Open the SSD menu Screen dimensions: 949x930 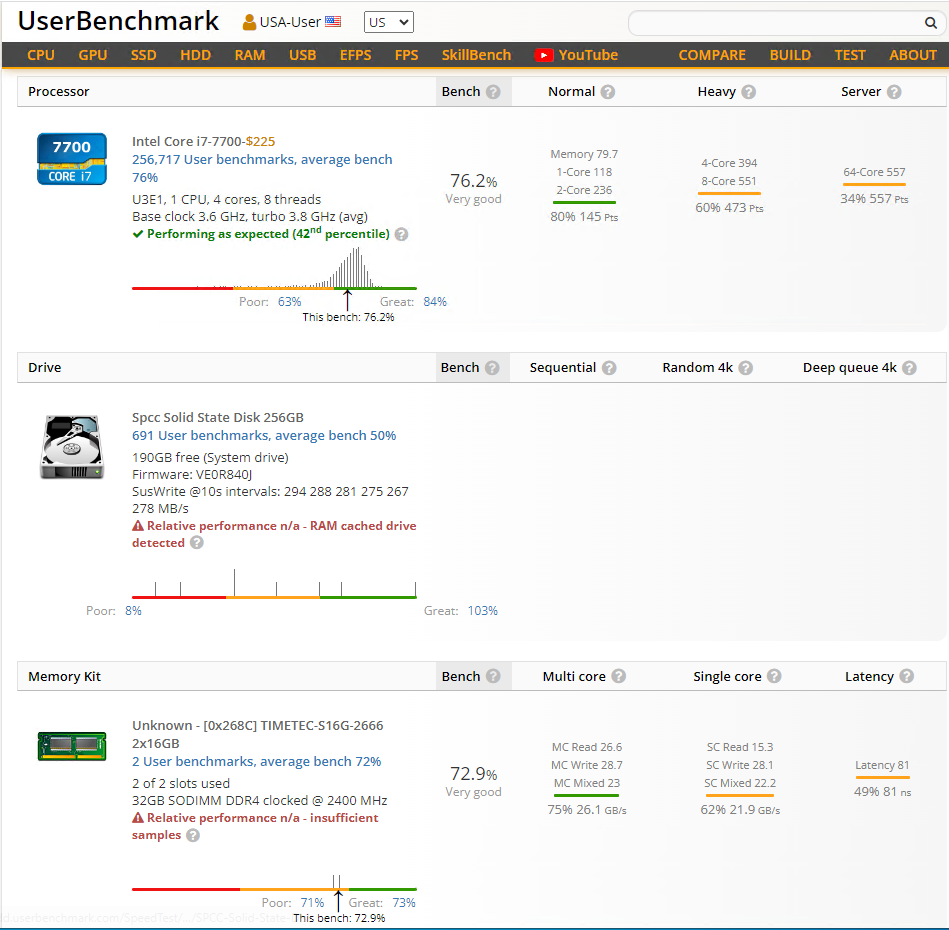click(143, 55)
